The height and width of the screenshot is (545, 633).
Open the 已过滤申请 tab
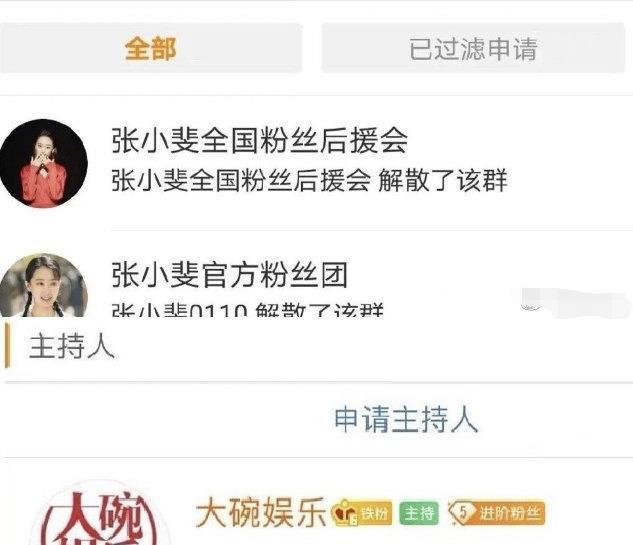pos(473,48)
